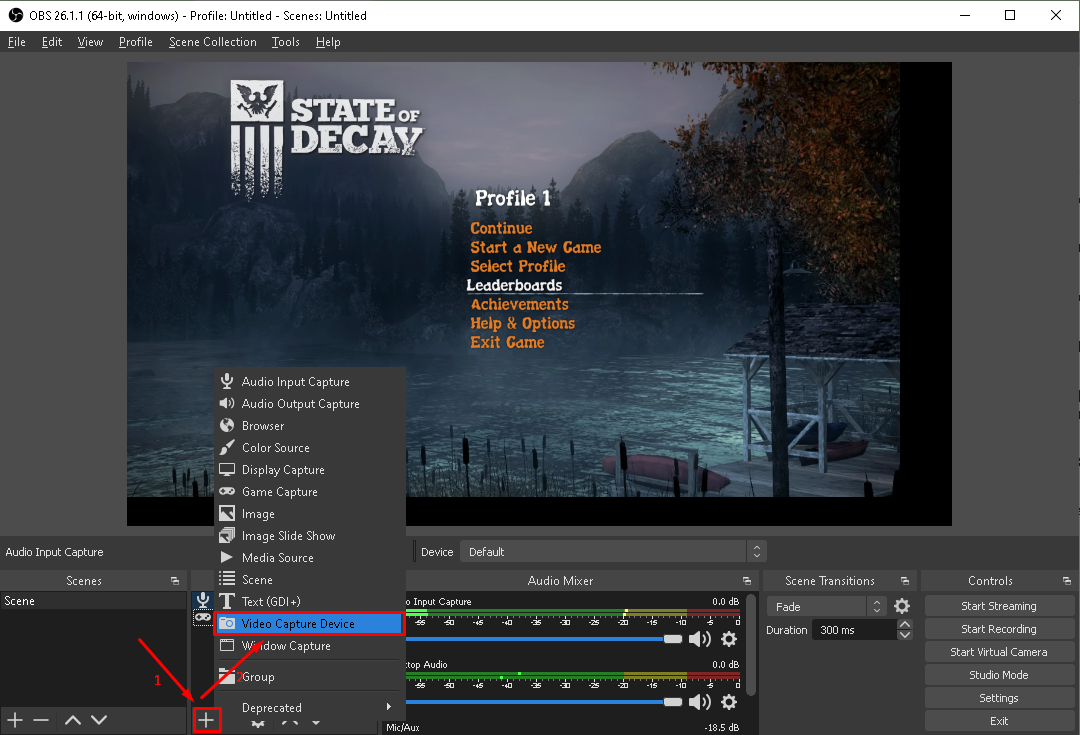Image resolution: width=1080 pixels, height=735 pixels.
Task: Select the game controller source in Sources list
Action: pos(202,617)
